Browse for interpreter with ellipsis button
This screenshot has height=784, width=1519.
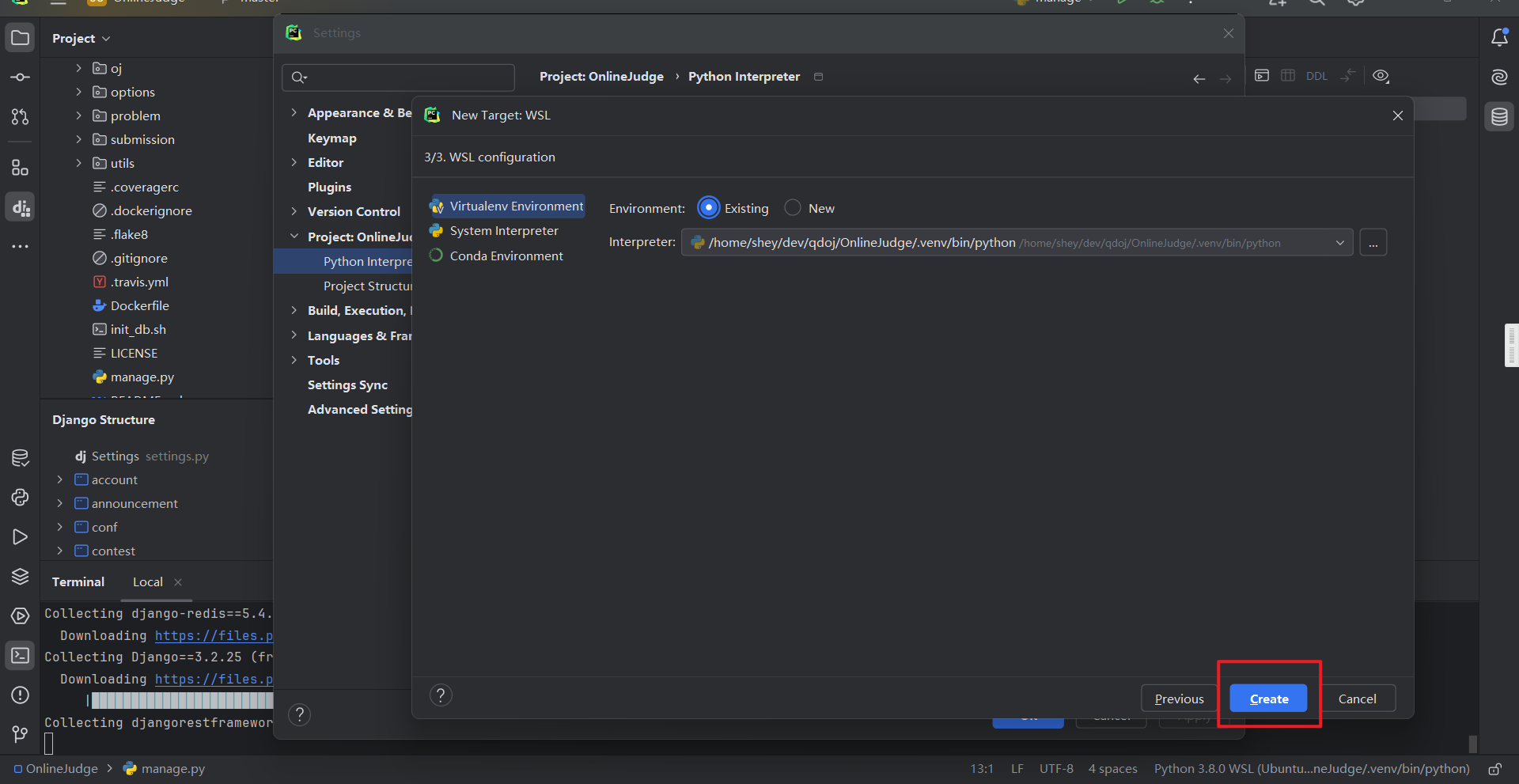pos(1373,243)
